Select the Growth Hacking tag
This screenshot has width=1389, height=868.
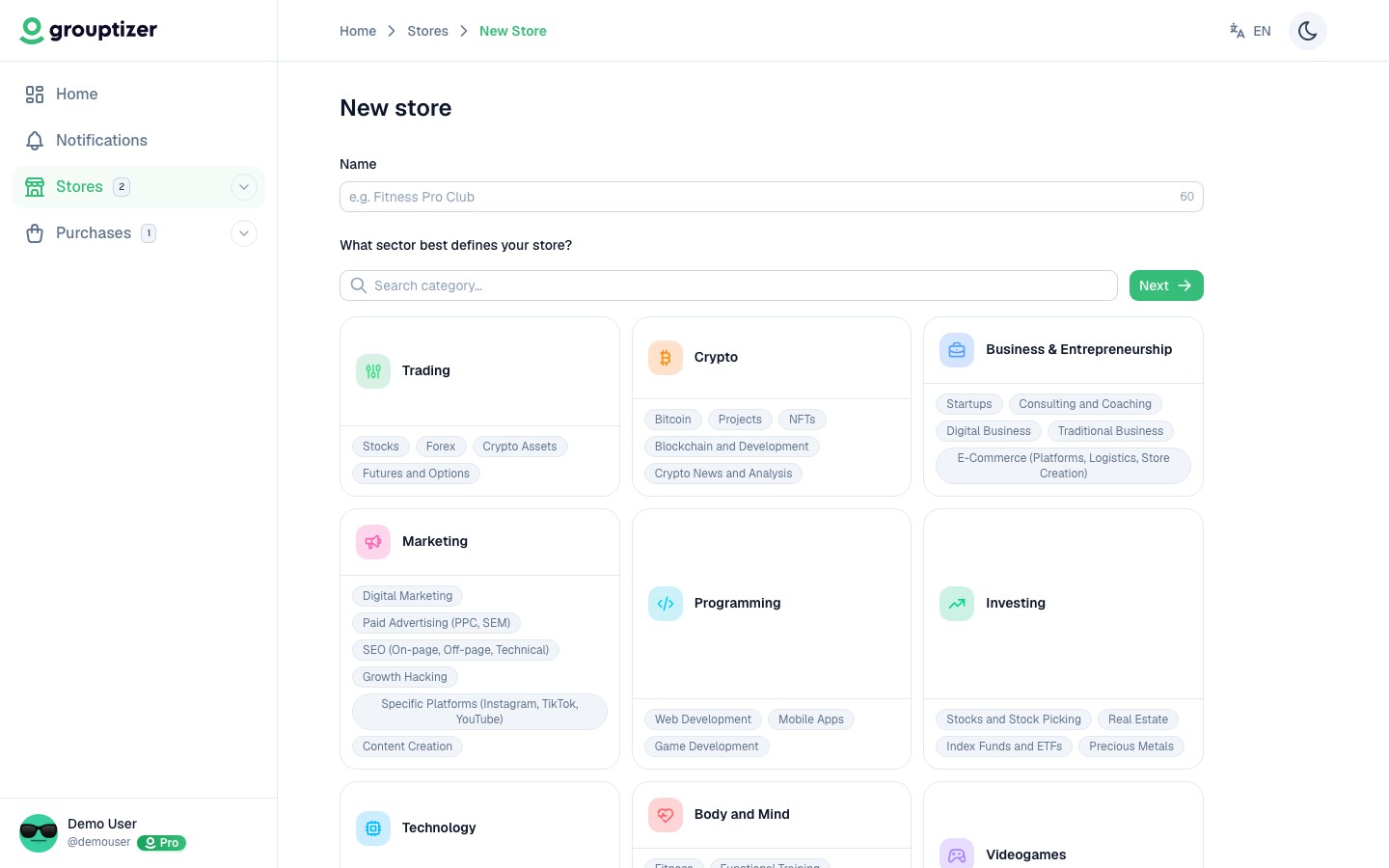405,677
